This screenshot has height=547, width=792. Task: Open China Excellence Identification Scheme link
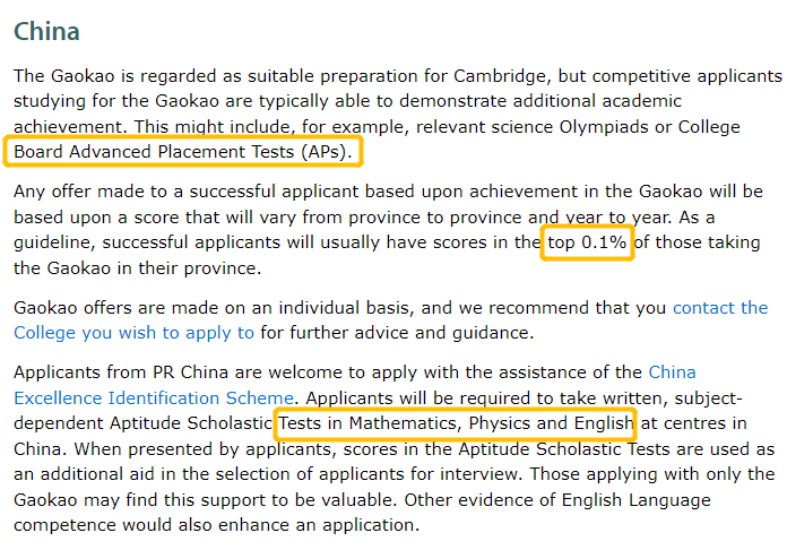coord(672,372)
